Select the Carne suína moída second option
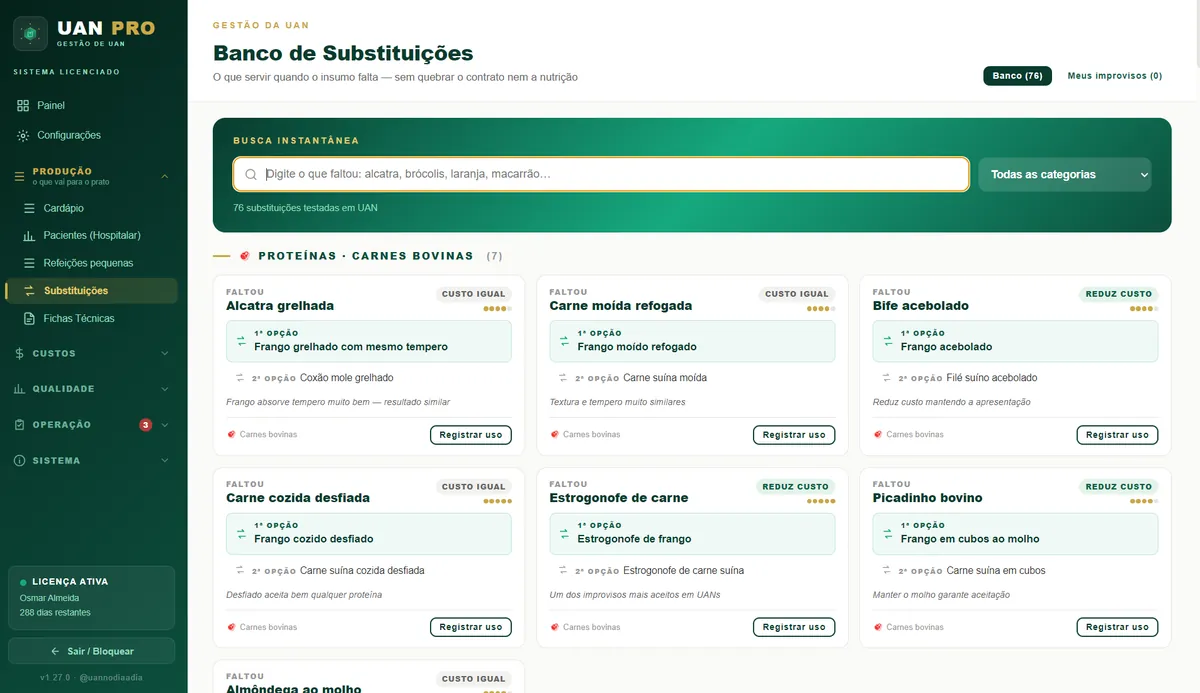This screenshot has height=693, width=1200. [x=665, y=378]
